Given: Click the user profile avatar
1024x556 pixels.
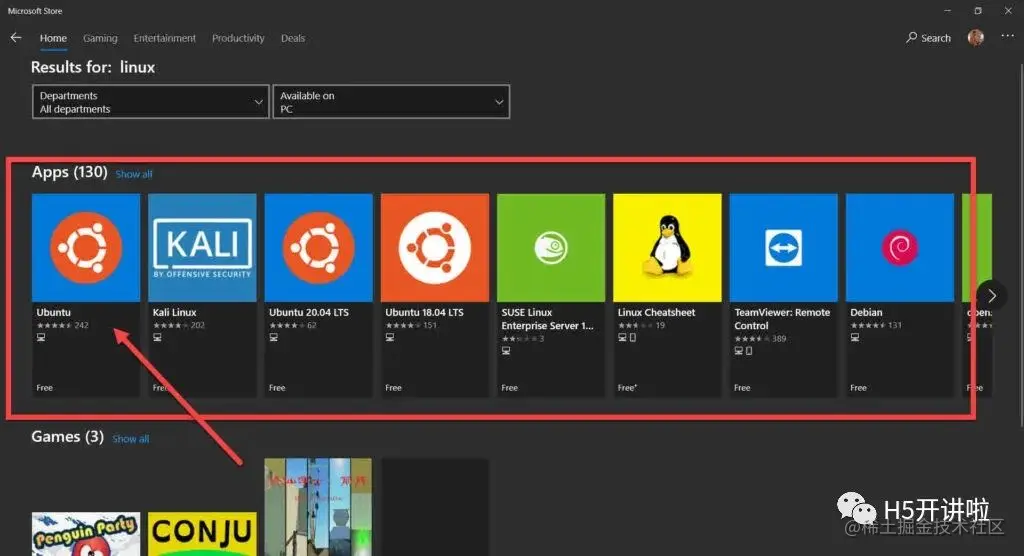Looking at the screenshot, I should (976, 38).
